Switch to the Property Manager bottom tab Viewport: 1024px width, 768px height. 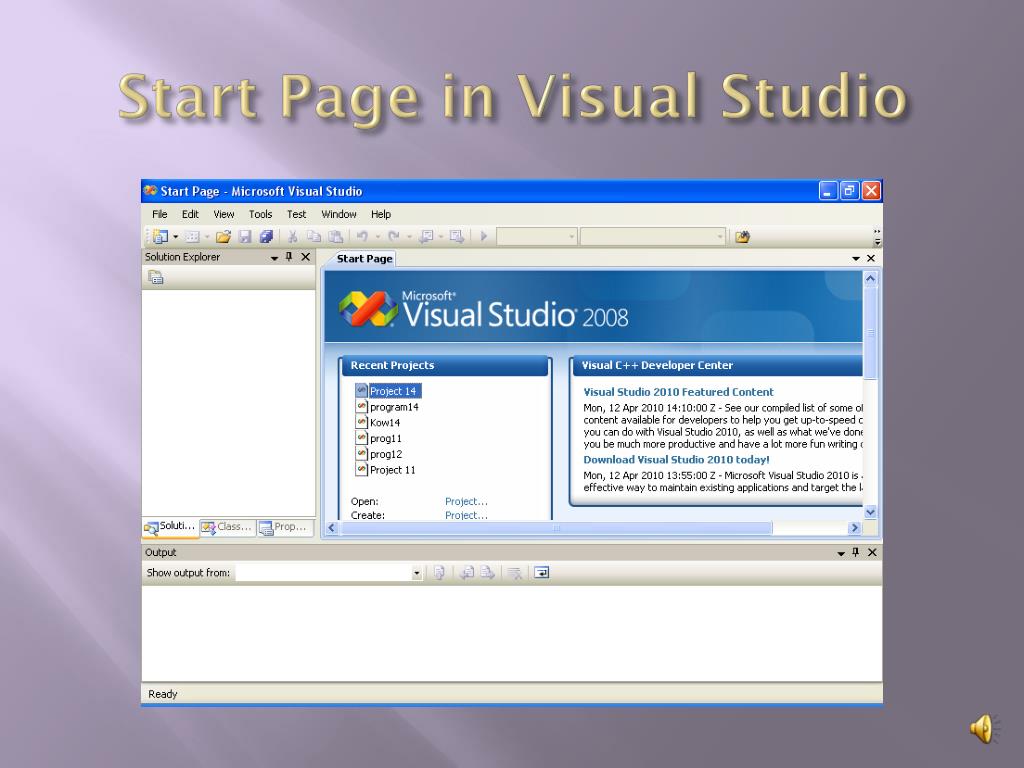click(284, 526)
